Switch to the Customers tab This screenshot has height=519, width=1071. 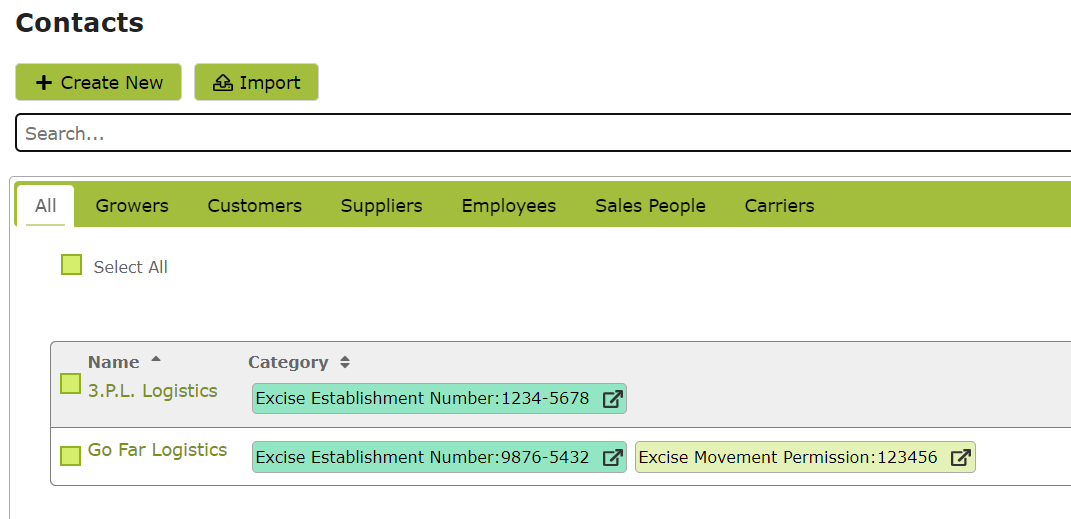pos(255,206)
